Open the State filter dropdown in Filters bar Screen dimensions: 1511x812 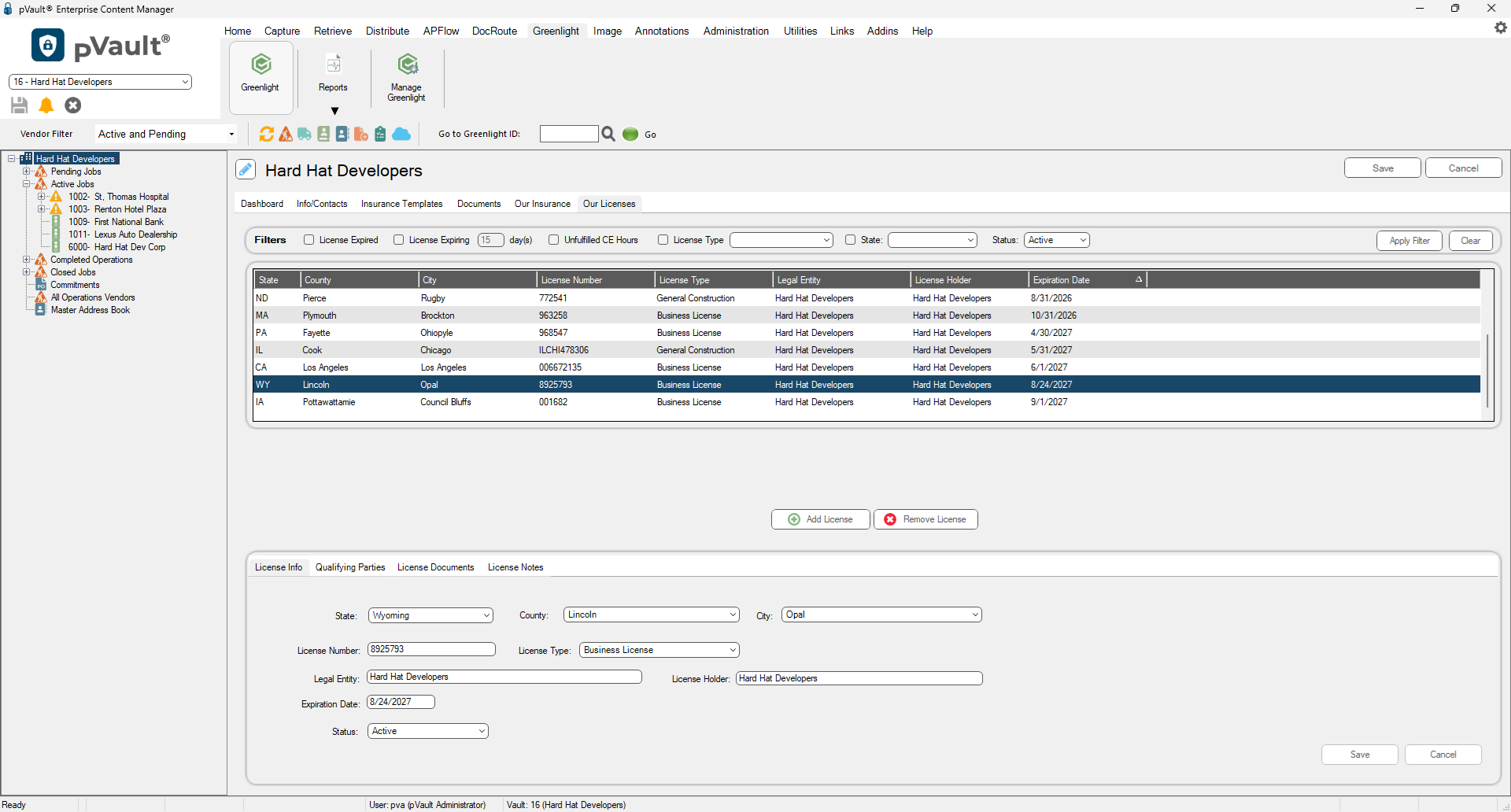(933, 240)
